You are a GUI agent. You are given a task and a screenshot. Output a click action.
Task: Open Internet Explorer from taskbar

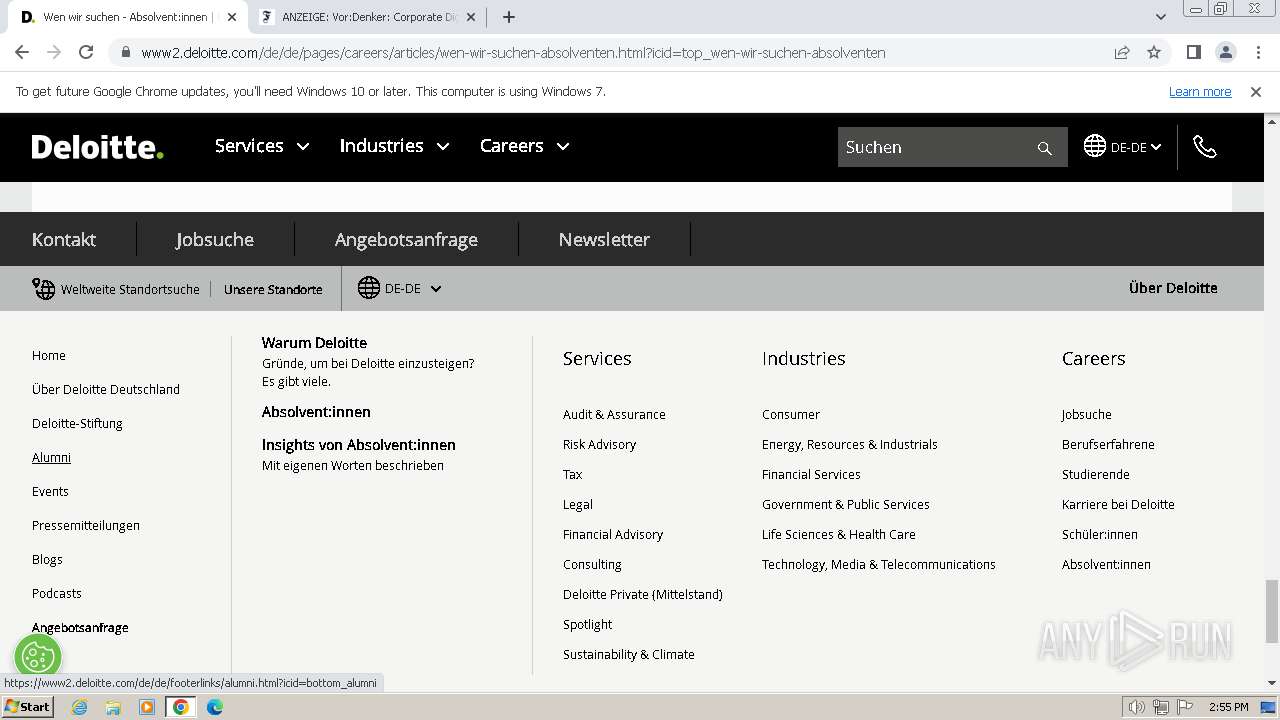(x=79, y=707)
